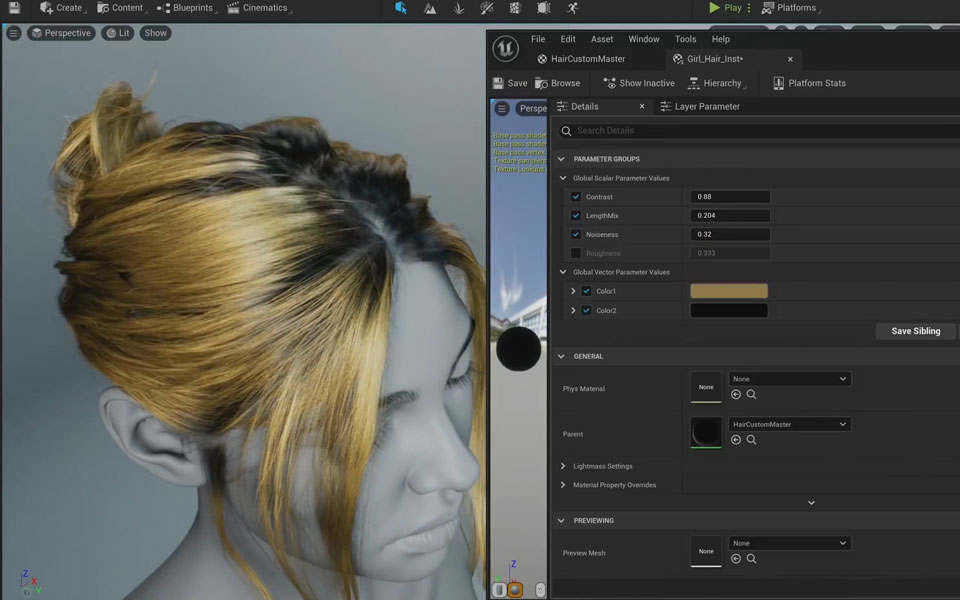
Task: Open Platform Stats panel
Action: click(x=809, y=83)
